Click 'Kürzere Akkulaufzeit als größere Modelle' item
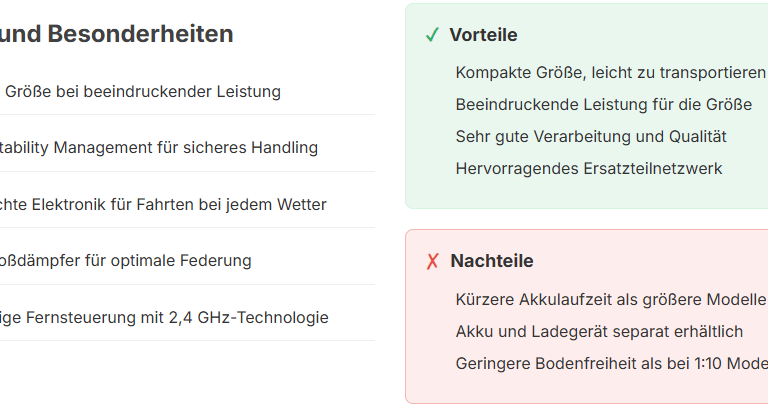 point(611,299)
